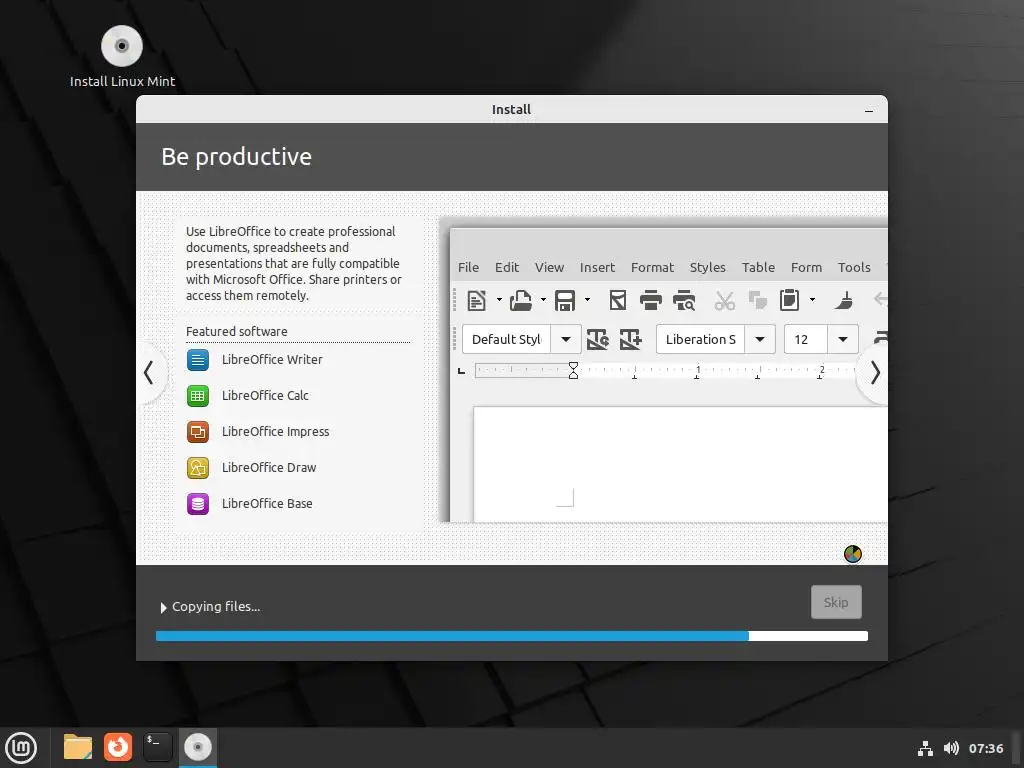Image resolution: width=1024 pixels, height=768 pixels.
Task: Open the Linux Mint start menu
Action: pyautogui.click(x=22, y=747)
